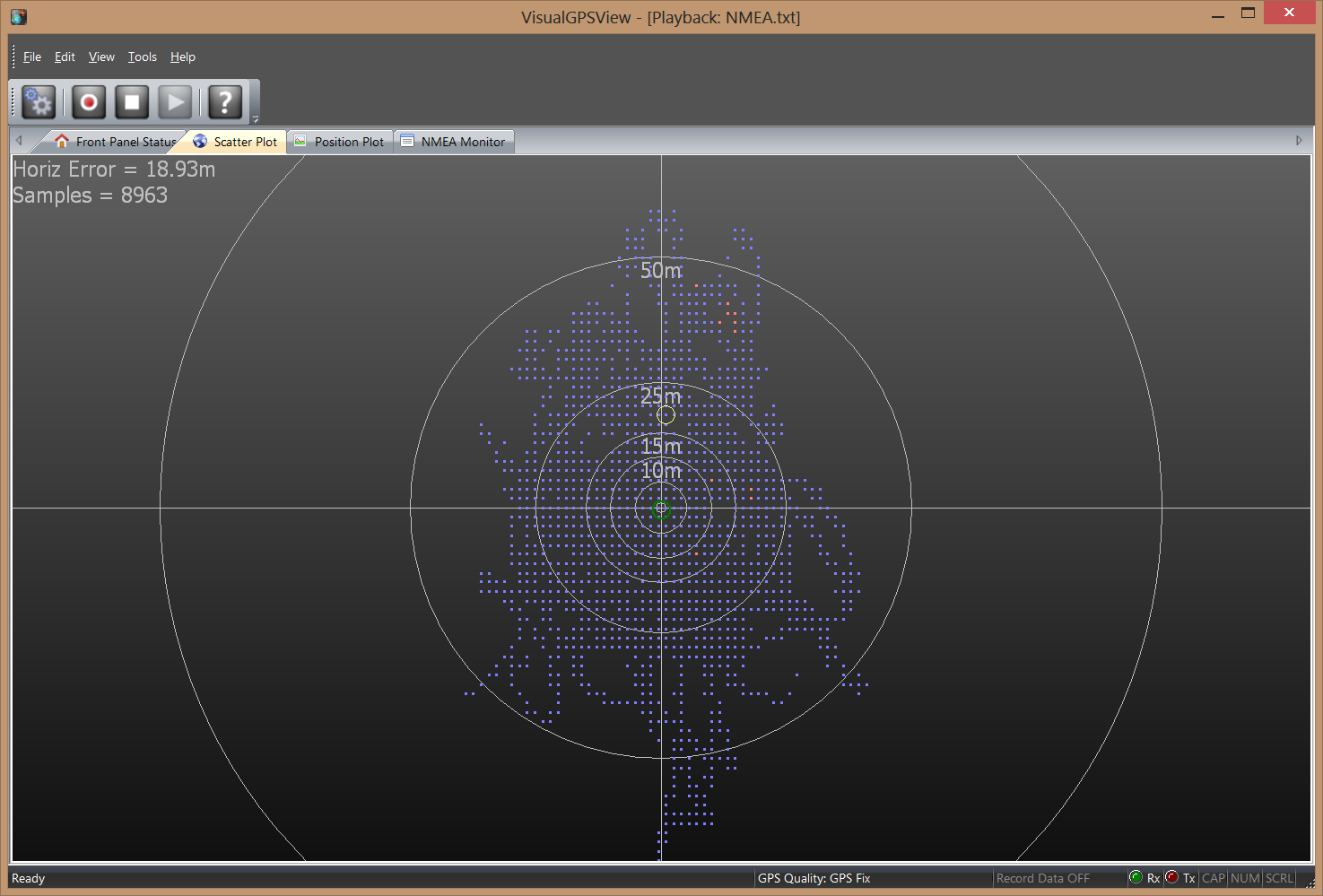
Task: Open the Edit menu
Action: pos(65,57)
